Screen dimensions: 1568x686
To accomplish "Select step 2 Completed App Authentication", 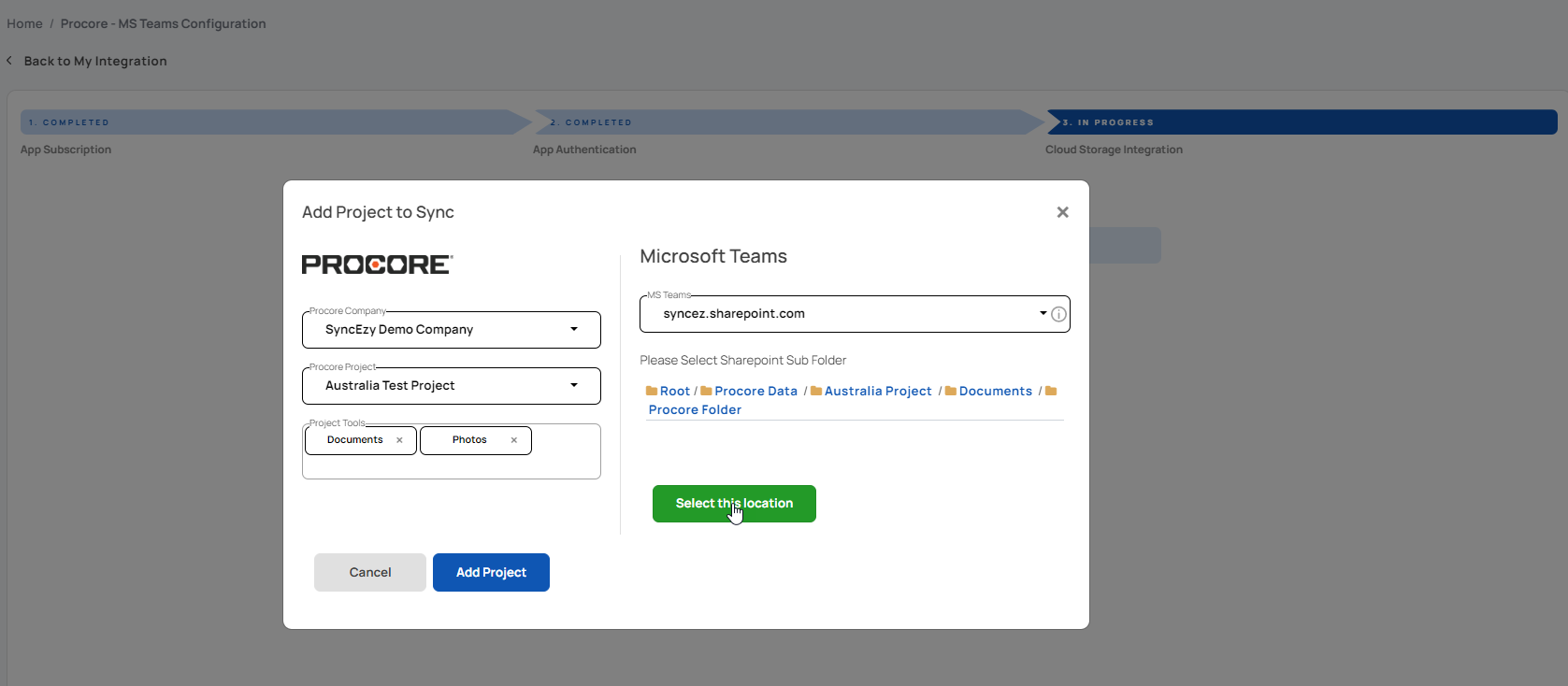I will (x=790, y=122).
